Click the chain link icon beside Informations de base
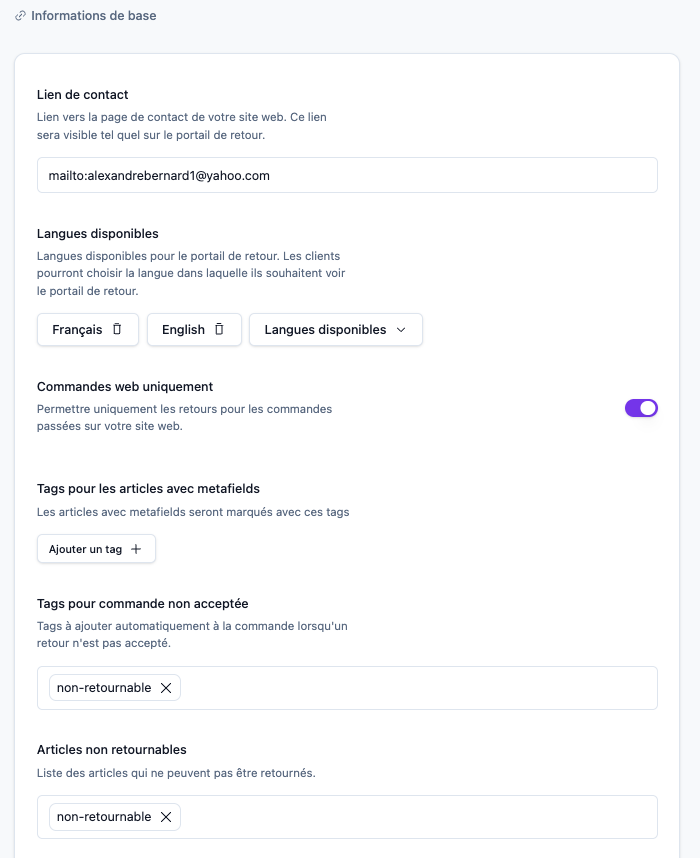 pyautogui.click(x=20, y=16)
